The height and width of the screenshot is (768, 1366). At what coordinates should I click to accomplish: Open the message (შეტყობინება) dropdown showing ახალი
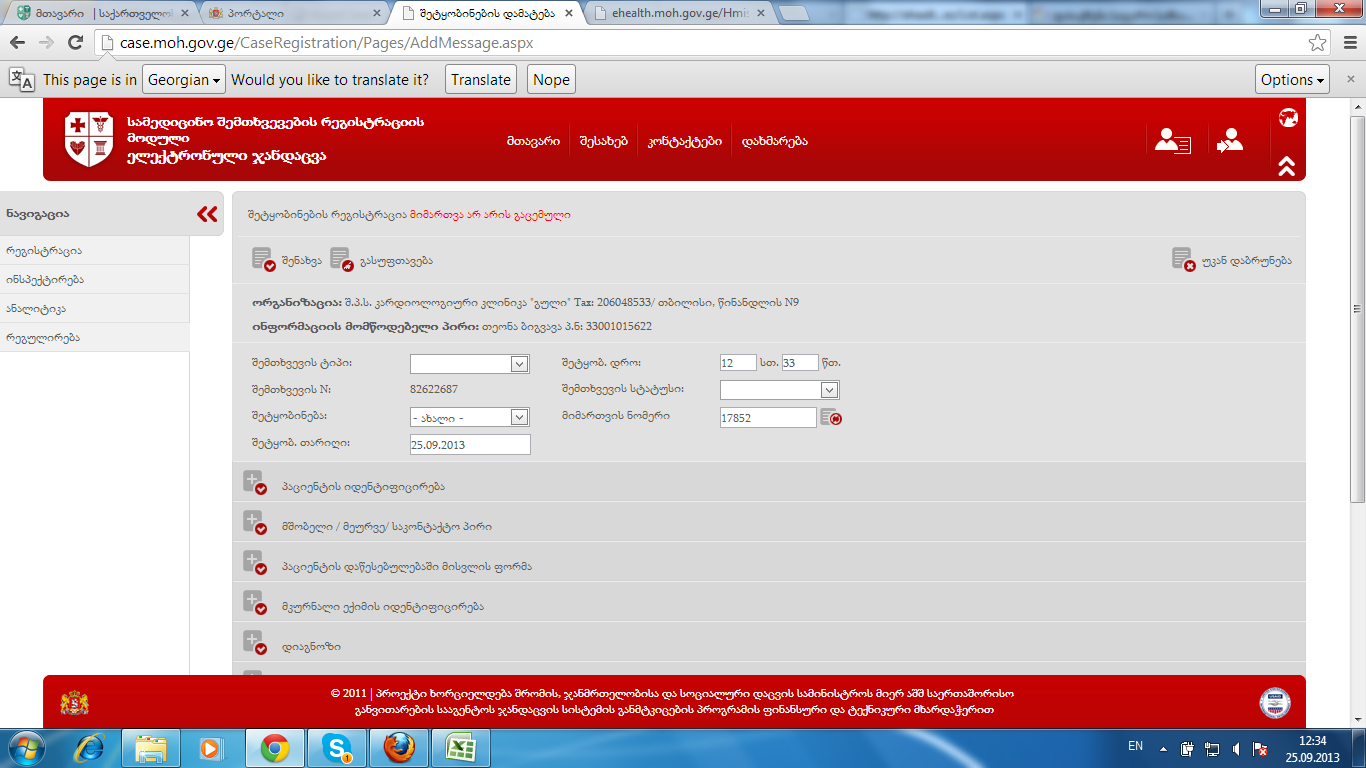(469, 417)
